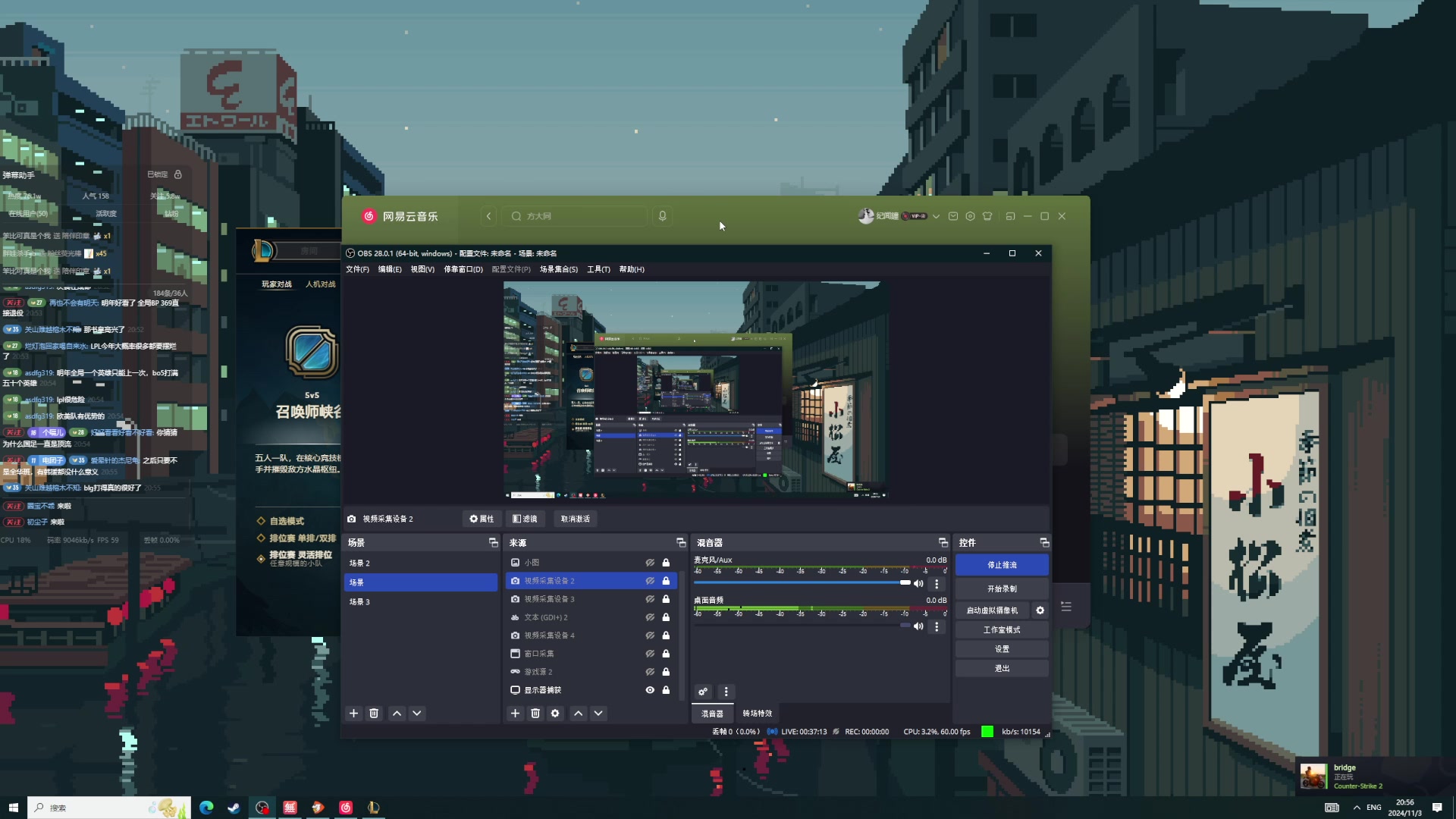Image resolution: width=1456 pixels, height=819 pixels.
Task: Move selected scene up
Action: 397,714
